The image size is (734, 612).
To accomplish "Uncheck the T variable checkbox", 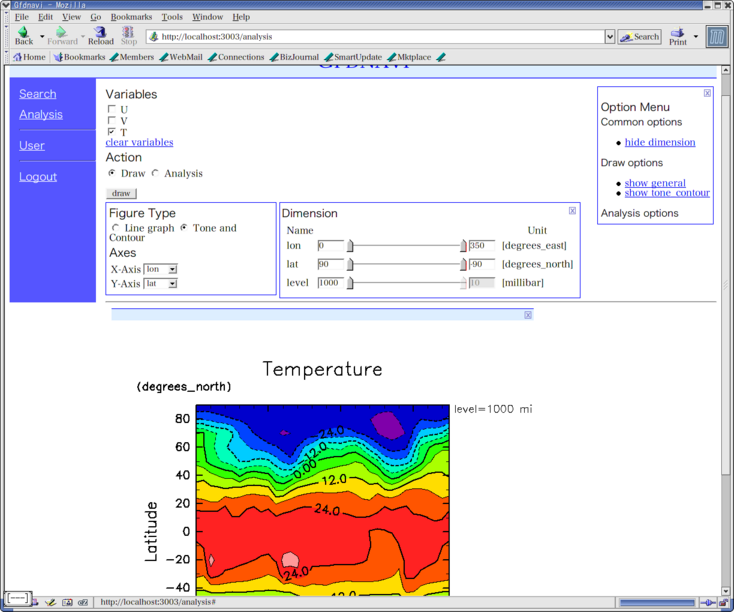I will click(x=112, y=132).
